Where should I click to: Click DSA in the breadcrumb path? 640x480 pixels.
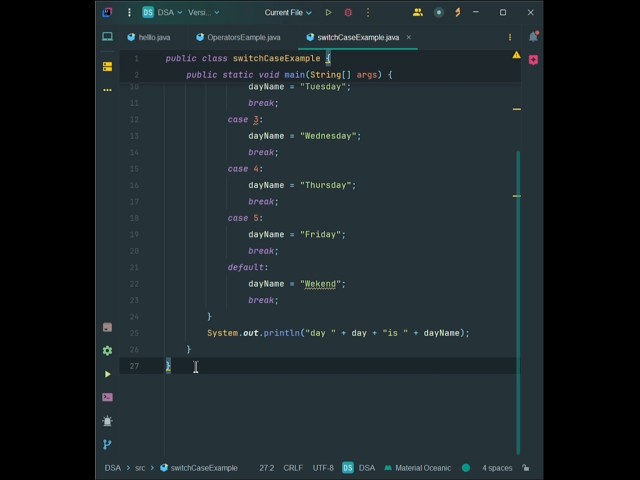pyautogui.click(x=113, y=468)
